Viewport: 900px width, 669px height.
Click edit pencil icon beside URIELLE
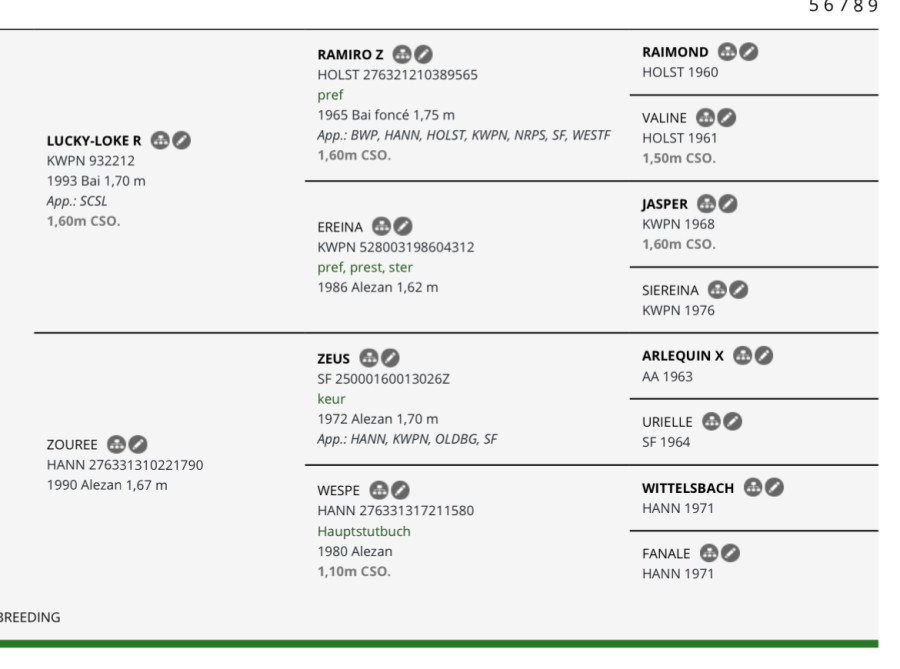click(x=732, y=422)
